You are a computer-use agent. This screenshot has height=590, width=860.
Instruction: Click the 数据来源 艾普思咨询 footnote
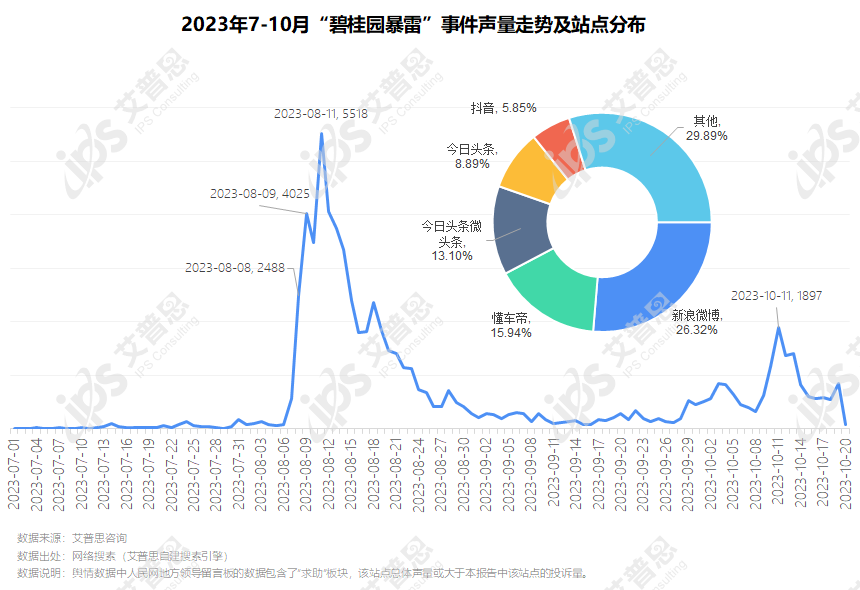71,538
